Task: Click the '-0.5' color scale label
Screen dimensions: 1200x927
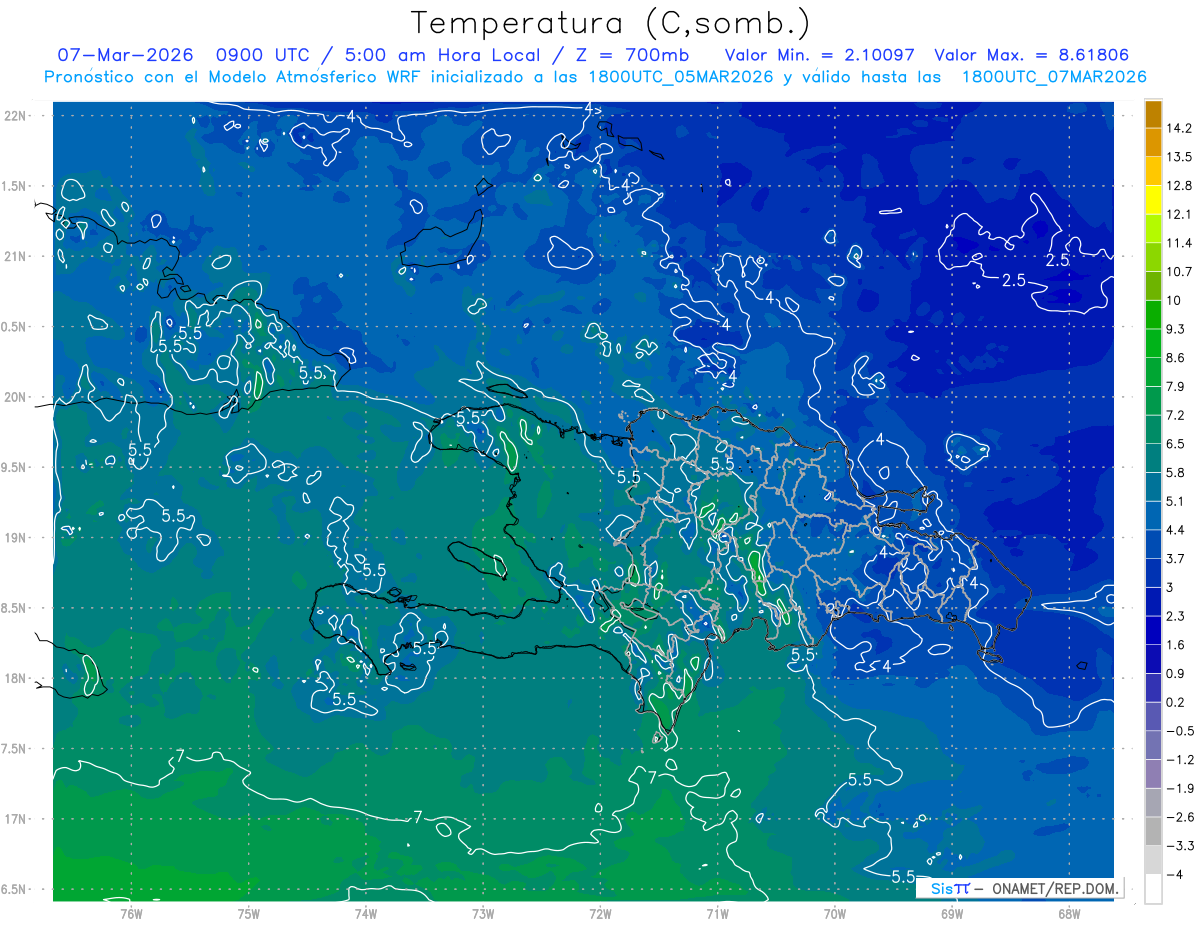Action: [1179, 731]
